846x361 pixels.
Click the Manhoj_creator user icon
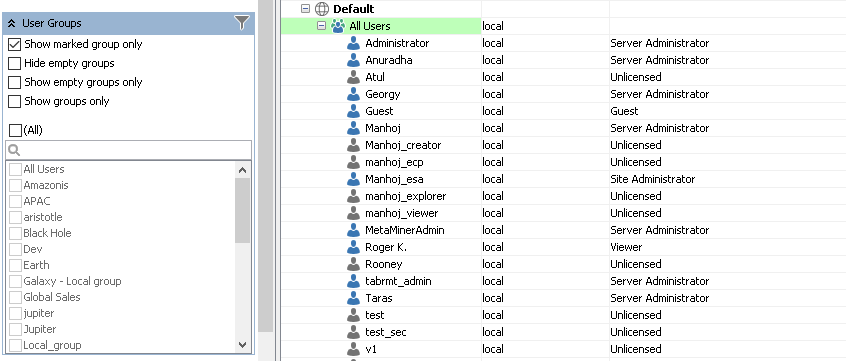click(x=353, y=145)
